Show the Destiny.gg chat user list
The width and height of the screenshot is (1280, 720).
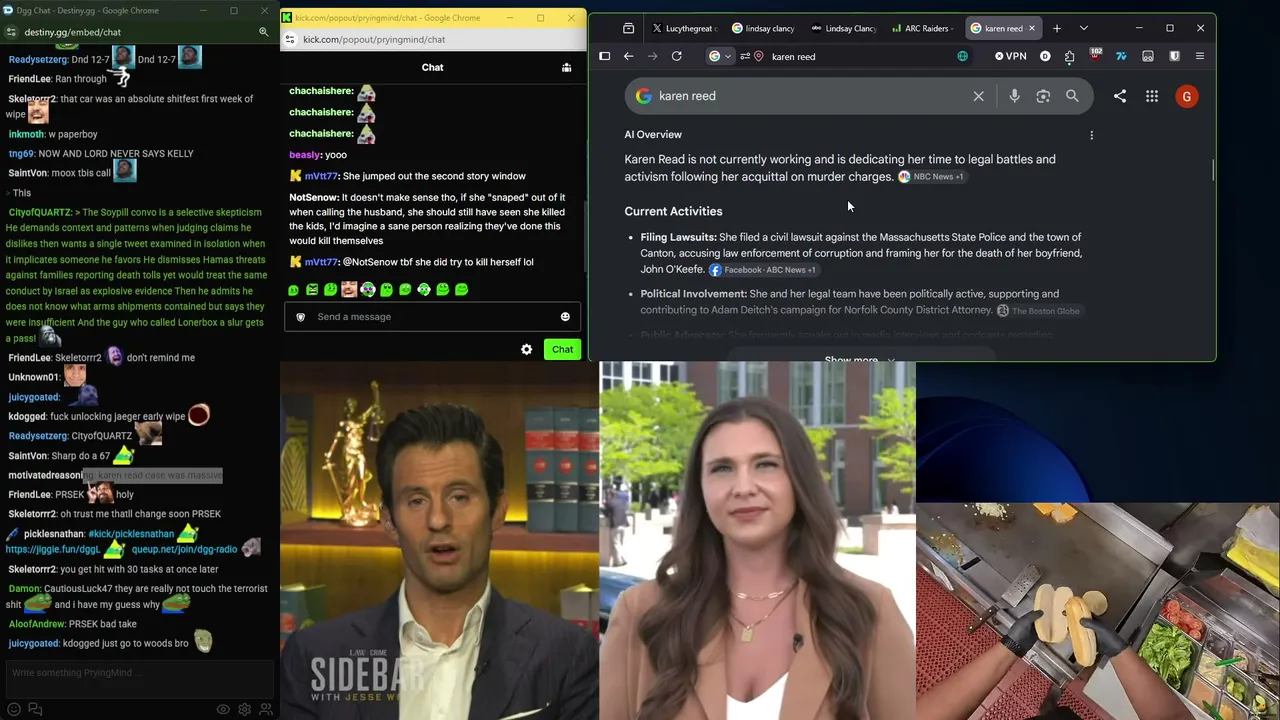266,709
